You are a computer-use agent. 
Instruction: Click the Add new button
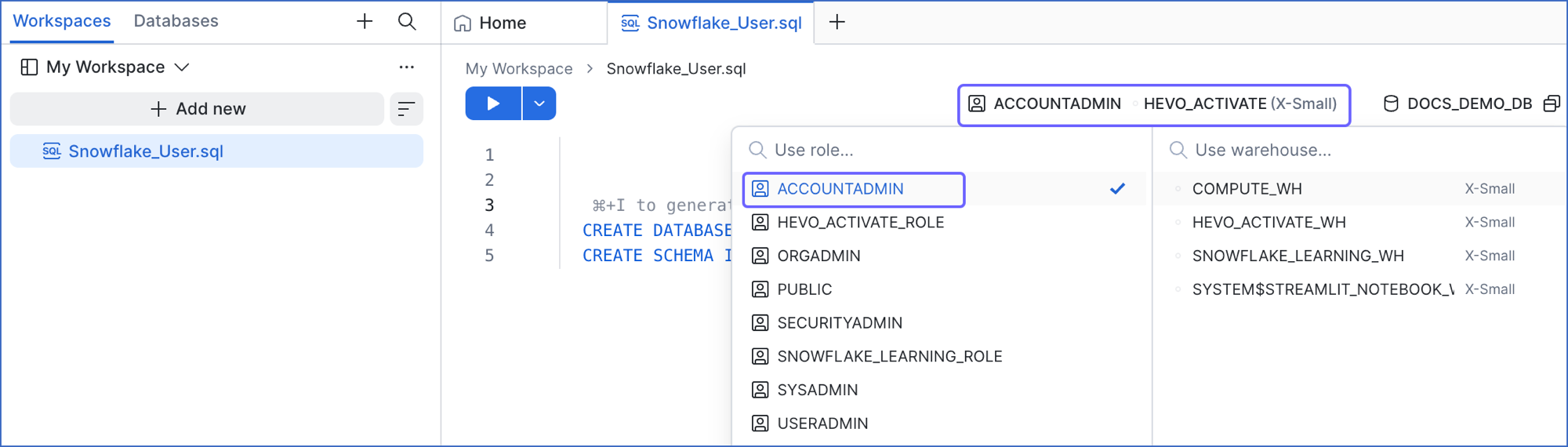tap(198, 109)
